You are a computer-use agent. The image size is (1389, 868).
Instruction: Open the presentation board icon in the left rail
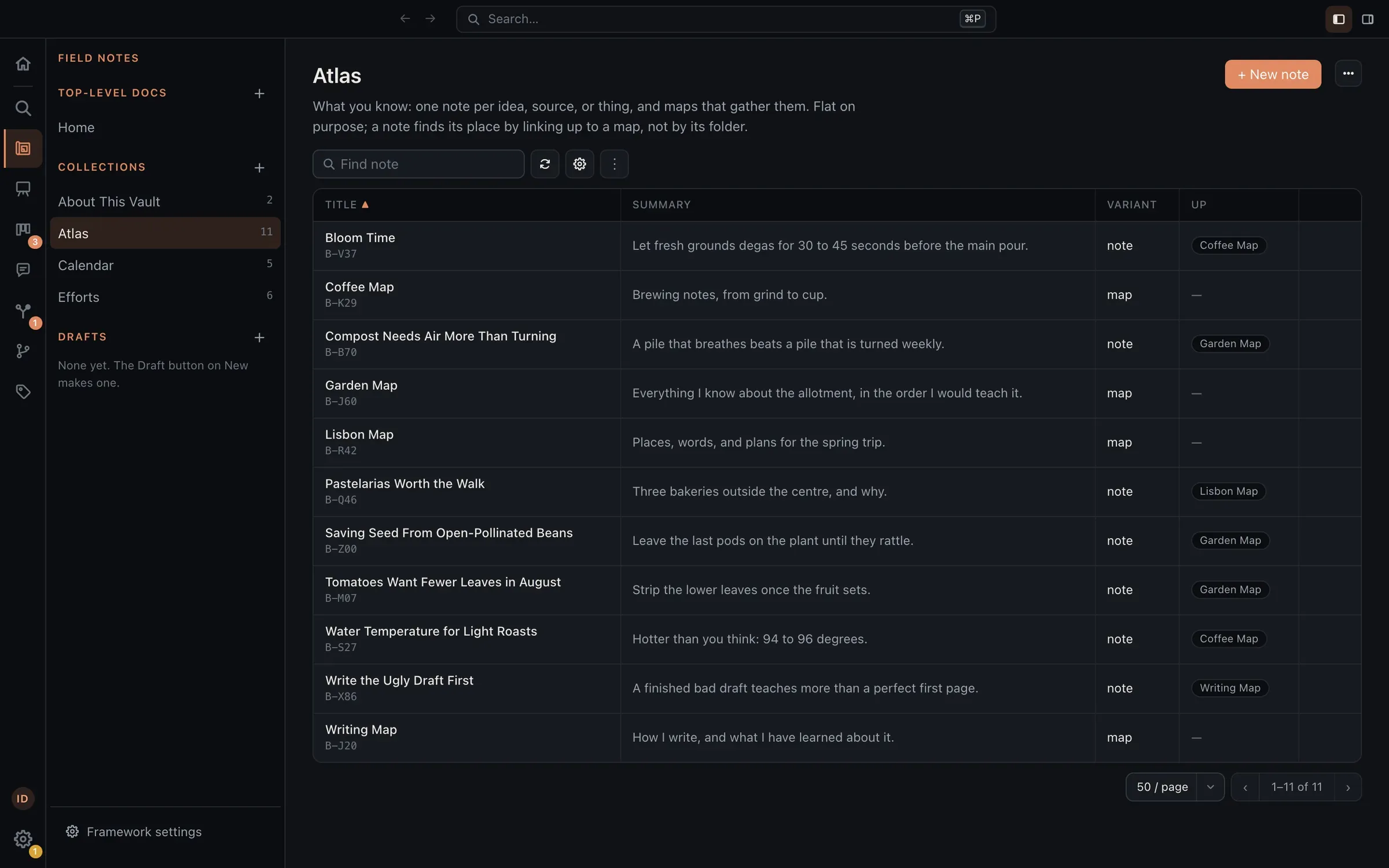[x=23, y=189]
